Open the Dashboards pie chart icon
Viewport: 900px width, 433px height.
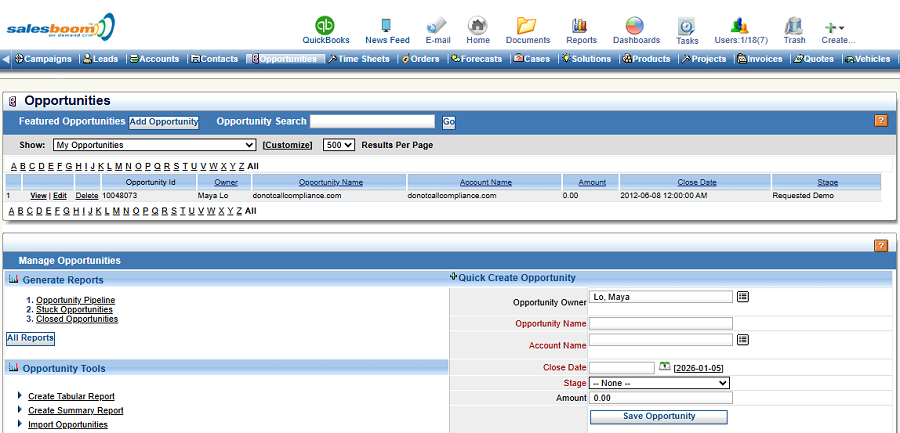pyautogui.click(x=635, y=26)
